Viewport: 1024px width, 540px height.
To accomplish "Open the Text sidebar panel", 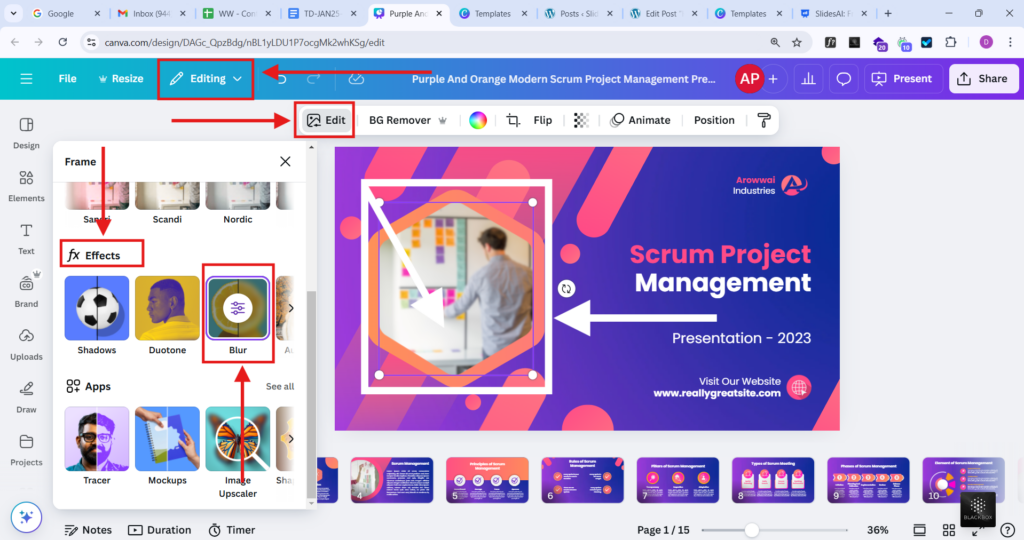I will point(26,239).
